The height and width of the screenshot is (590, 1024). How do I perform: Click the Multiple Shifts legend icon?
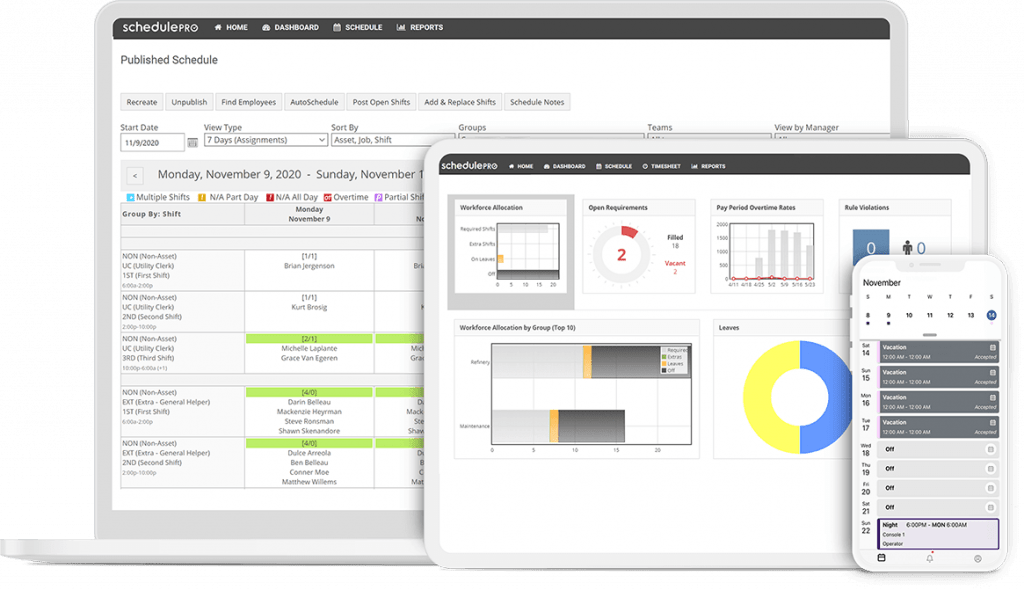(x=130, y=197)
